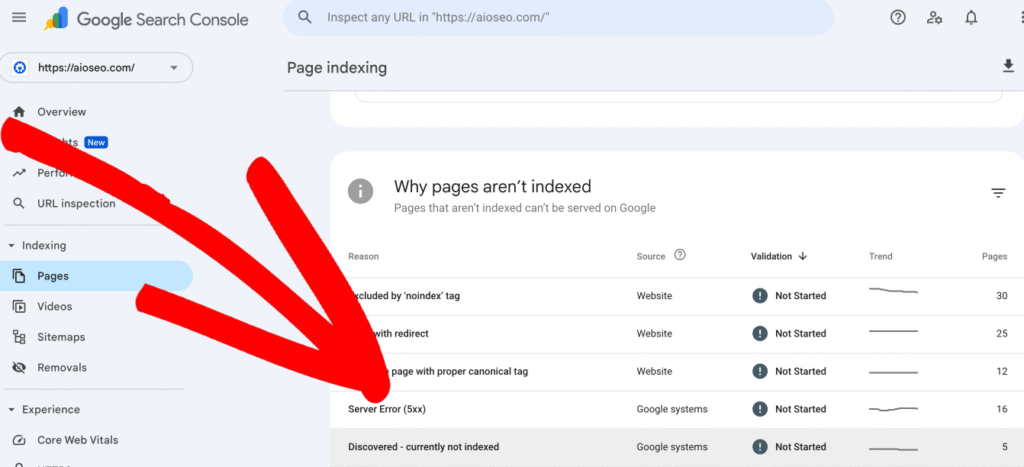Collapse the Indexing section
The height and width of the screenshot is (467, 1024).
point(11,246)
